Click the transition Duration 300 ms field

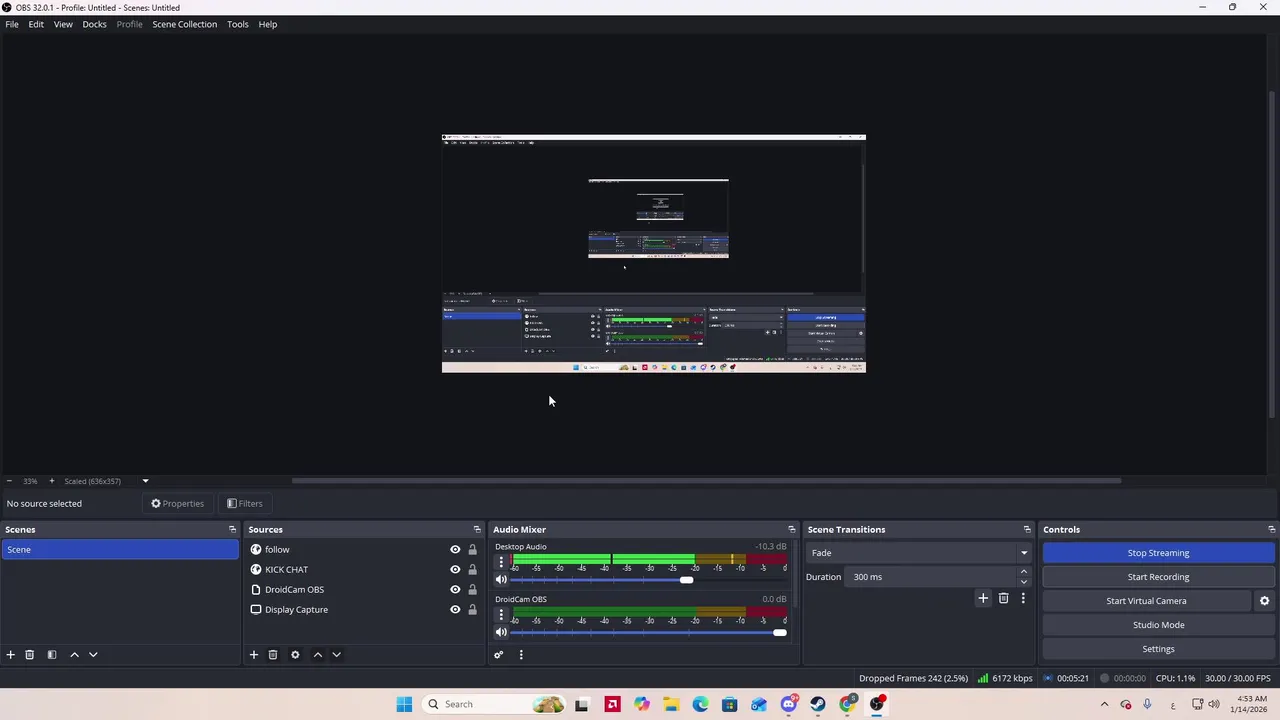point(931,577)
